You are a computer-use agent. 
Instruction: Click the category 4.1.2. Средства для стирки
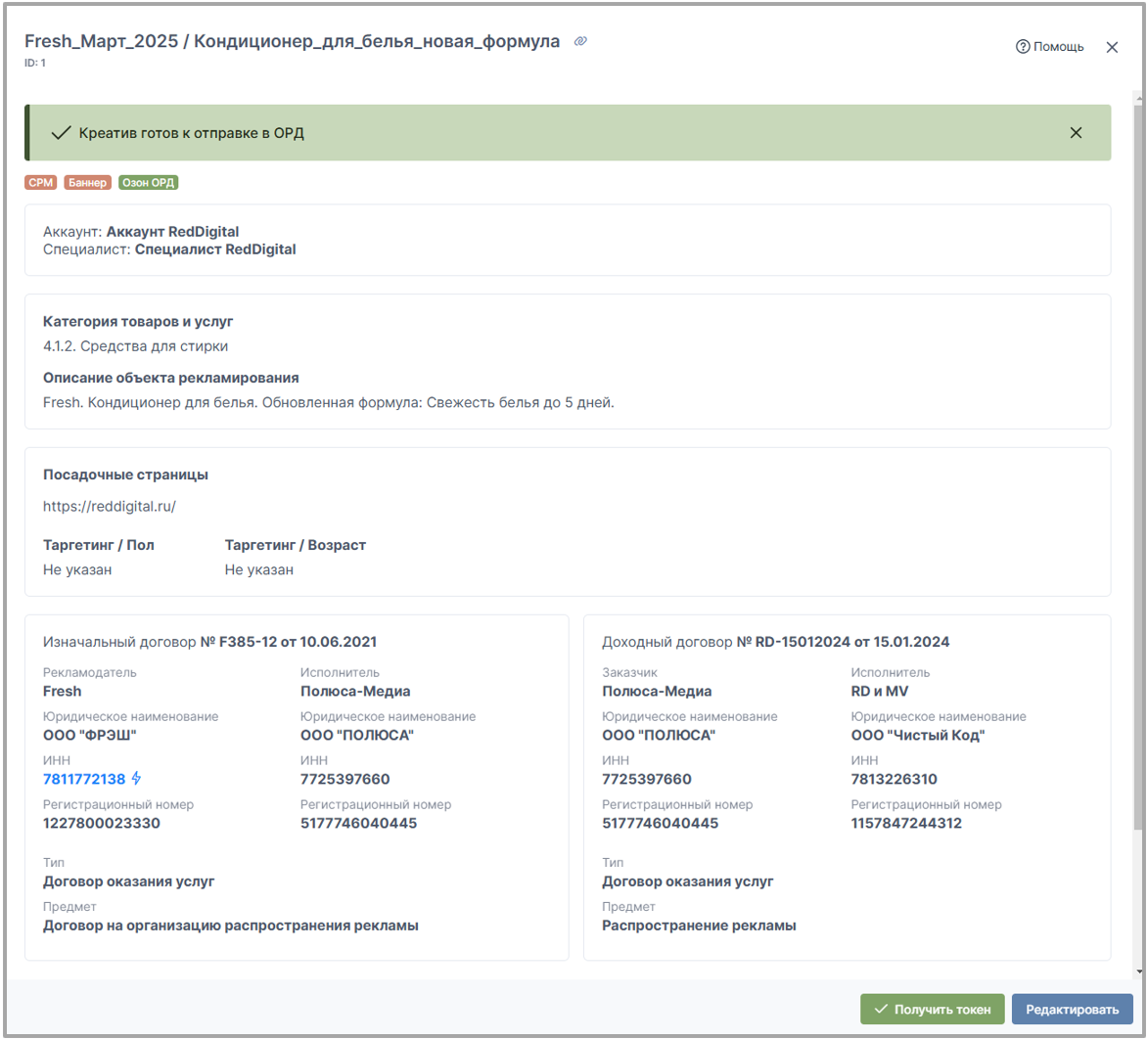coord(135,346)
